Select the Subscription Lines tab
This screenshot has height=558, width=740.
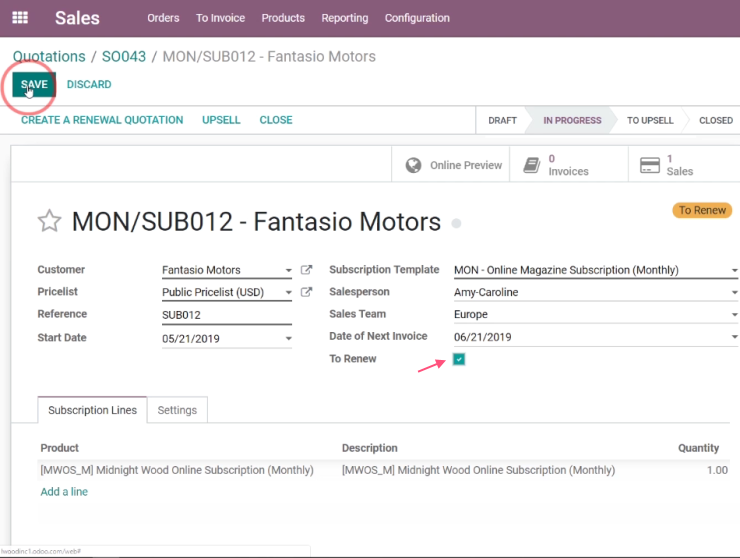click(x=92, y=410)
